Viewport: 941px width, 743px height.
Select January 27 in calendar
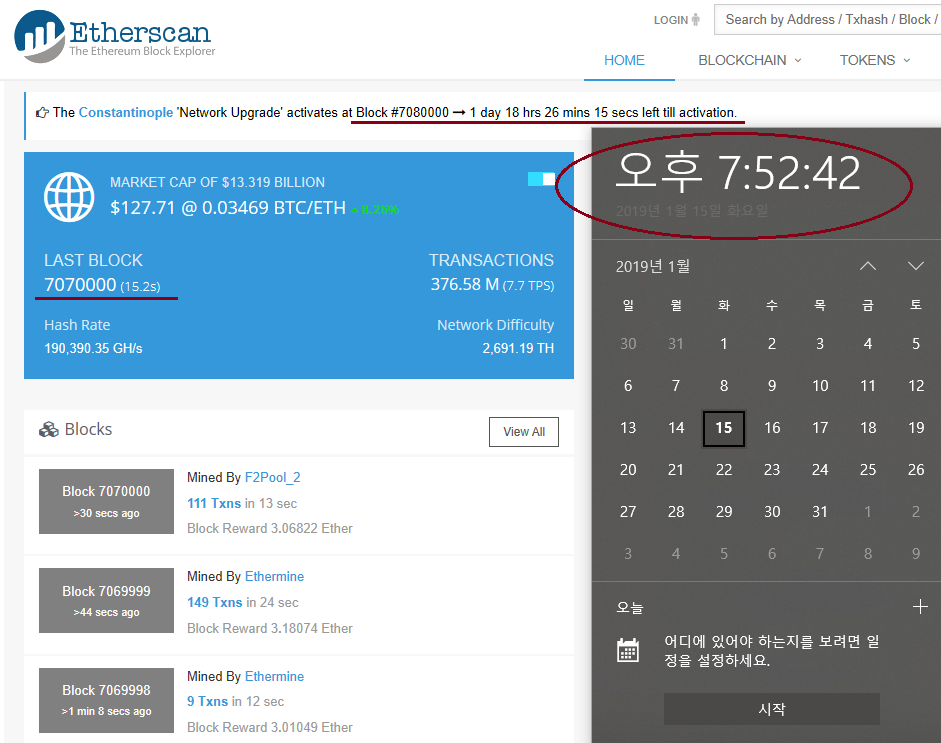click(x=628, y=512)
